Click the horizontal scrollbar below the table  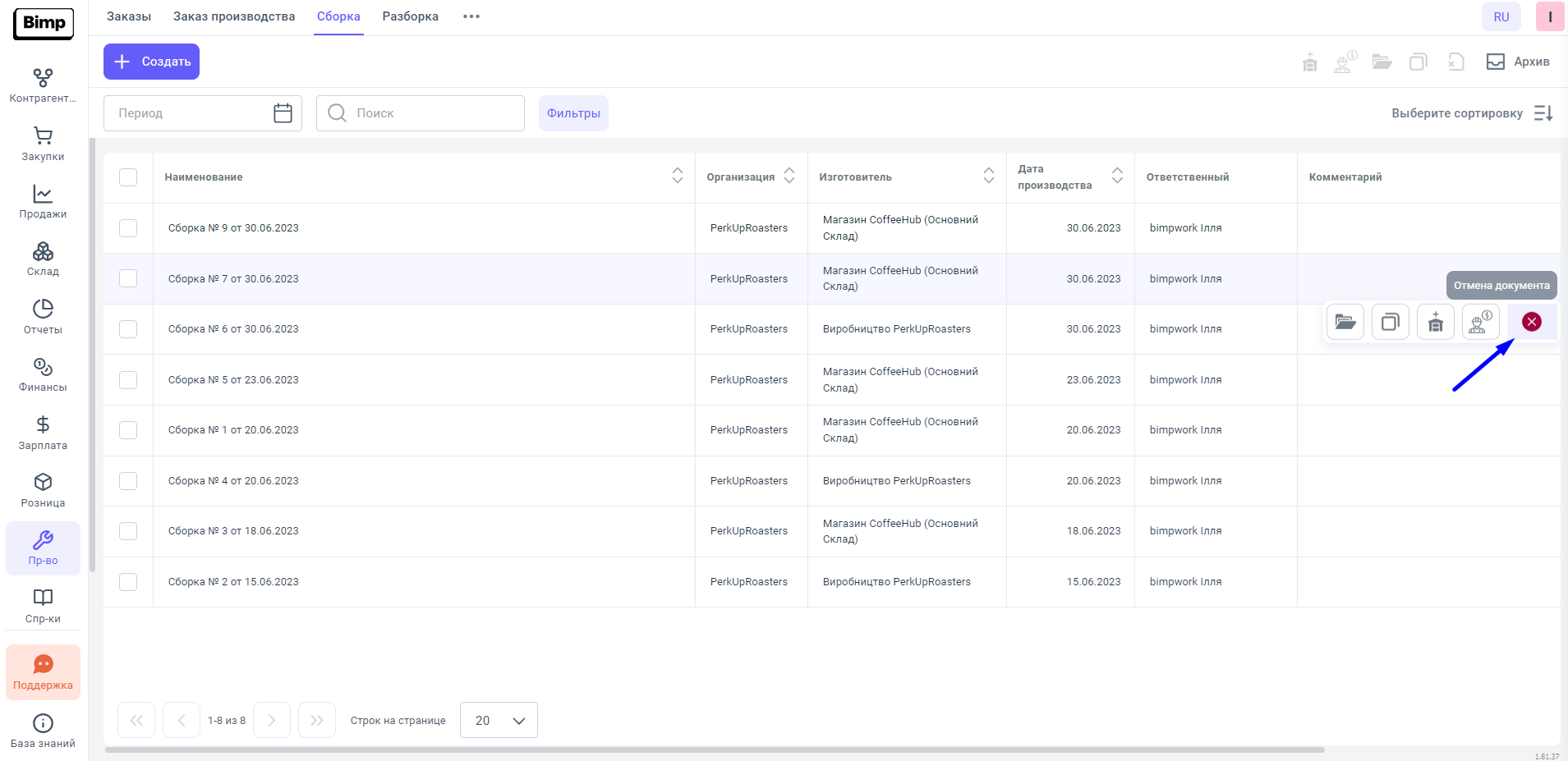(x=715, y=750)
